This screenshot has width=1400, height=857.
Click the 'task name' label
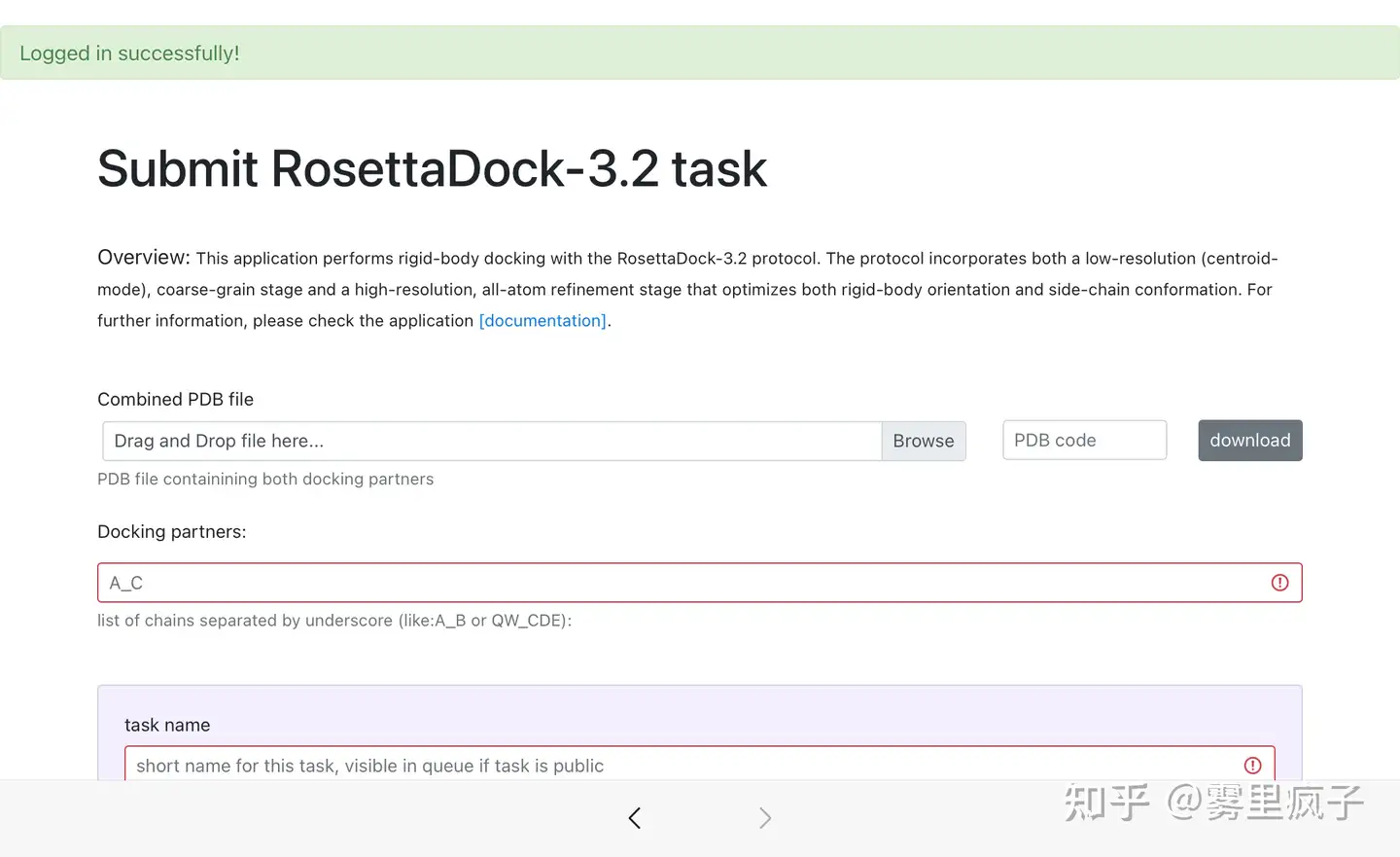pos(167,725)
